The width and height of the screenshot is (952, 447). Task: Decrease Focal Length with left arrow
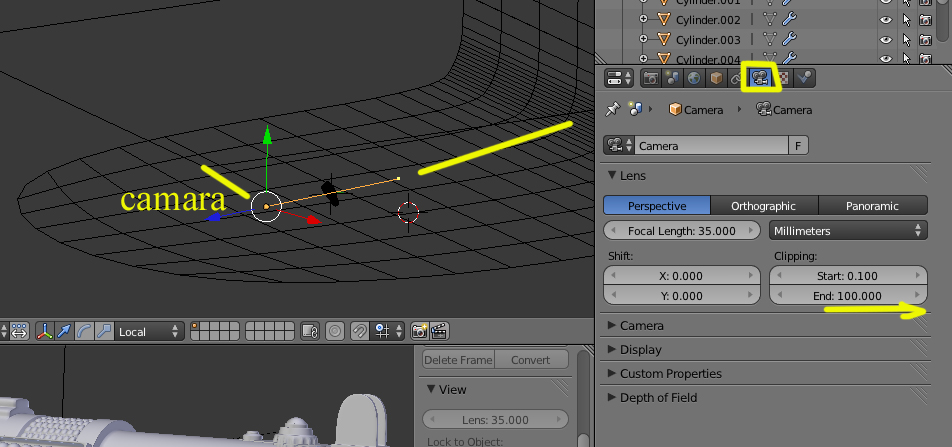coord(613,231)
